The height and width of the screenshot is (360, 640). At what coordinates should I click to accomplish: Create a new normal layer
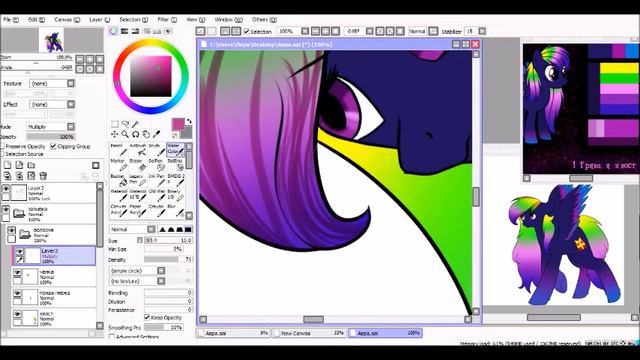7,165
